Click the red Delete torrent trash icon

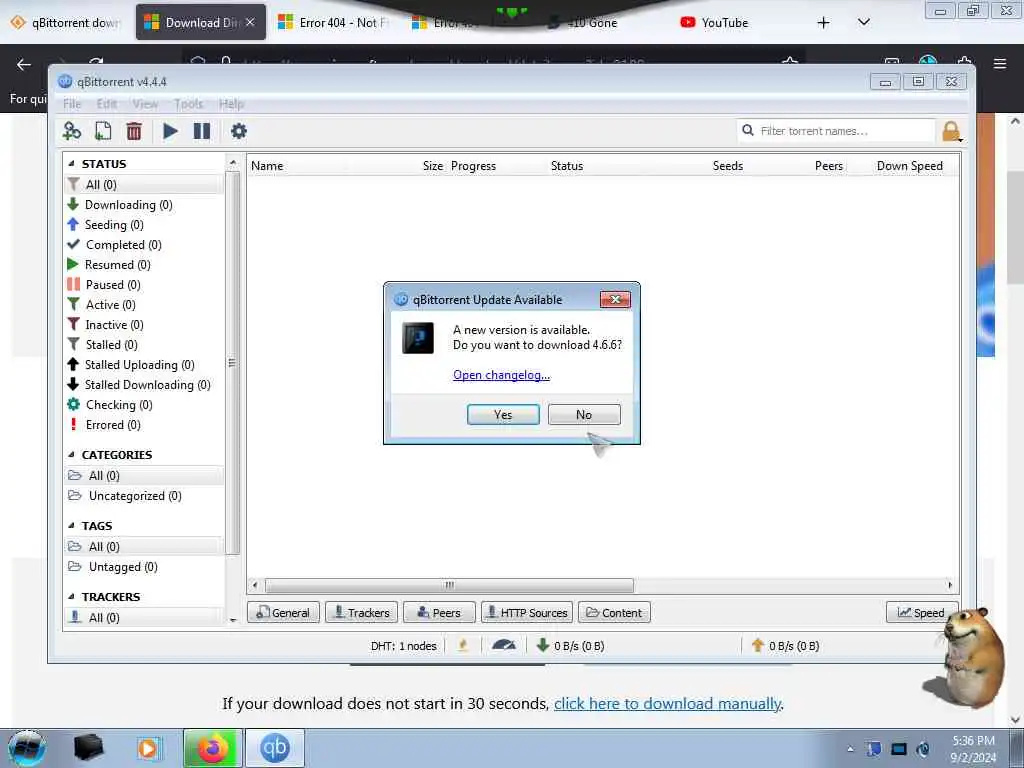click(134, 131)
